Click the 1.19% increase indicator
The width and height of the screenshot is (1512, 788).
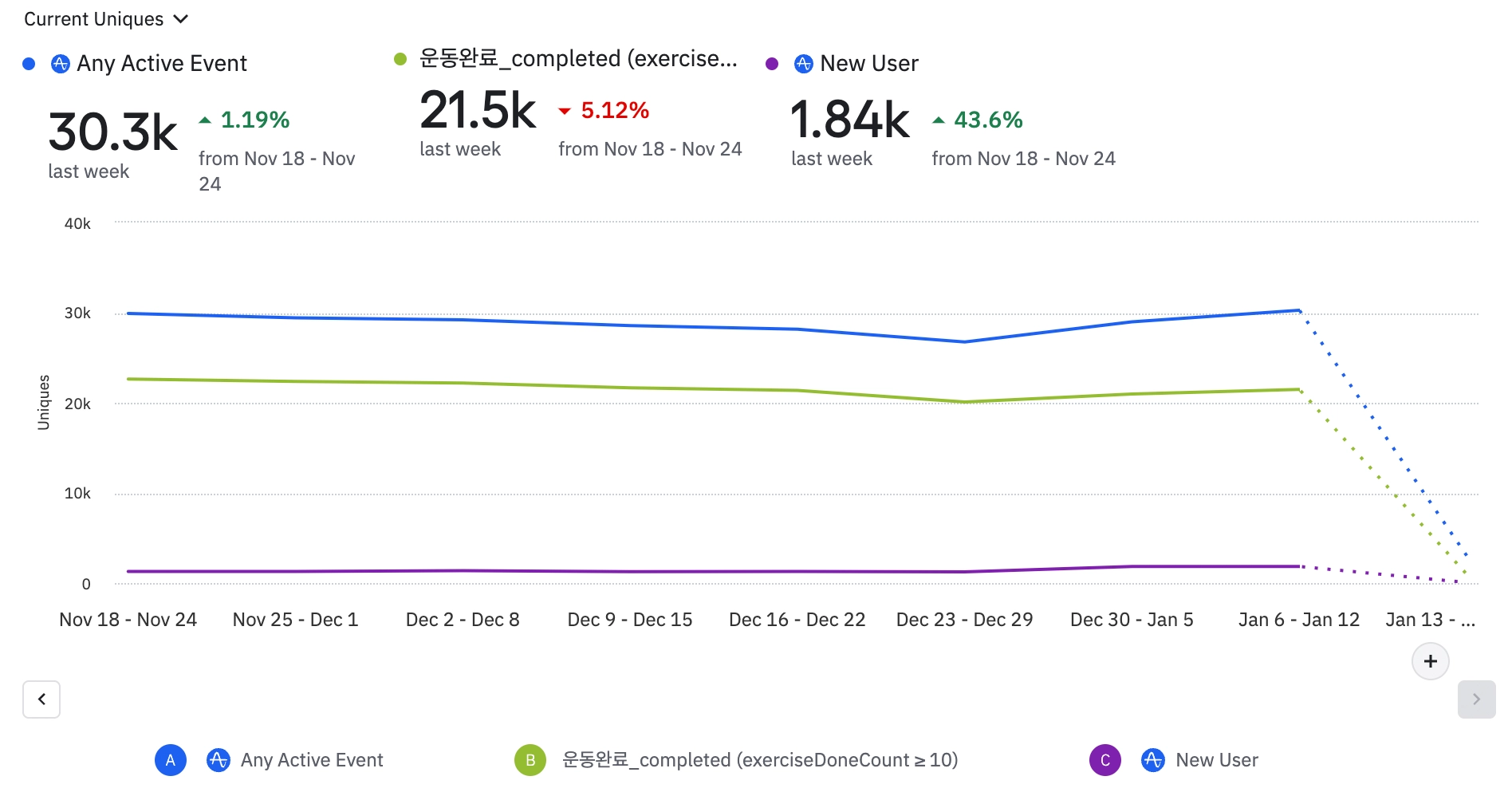coord(244,120)
